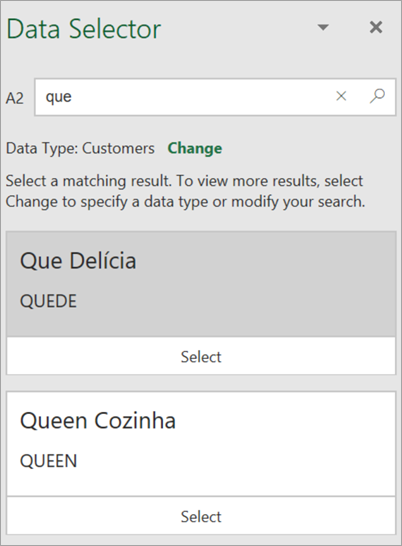Open the task pane options dropdown arrow
This screenshot has height=546, width=402.
(323, 27)
